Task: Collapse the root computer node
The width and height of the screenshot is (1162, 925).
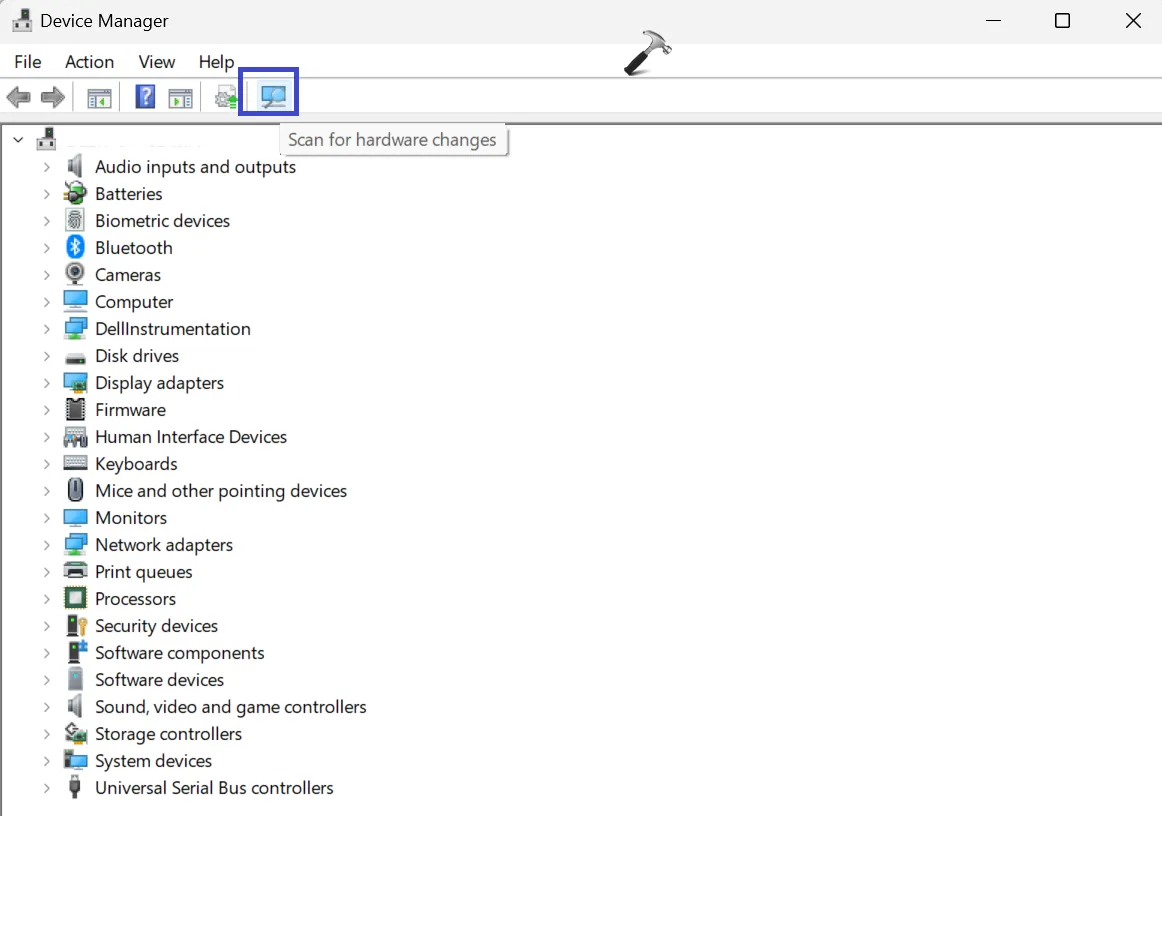Action: coord(19,139)
